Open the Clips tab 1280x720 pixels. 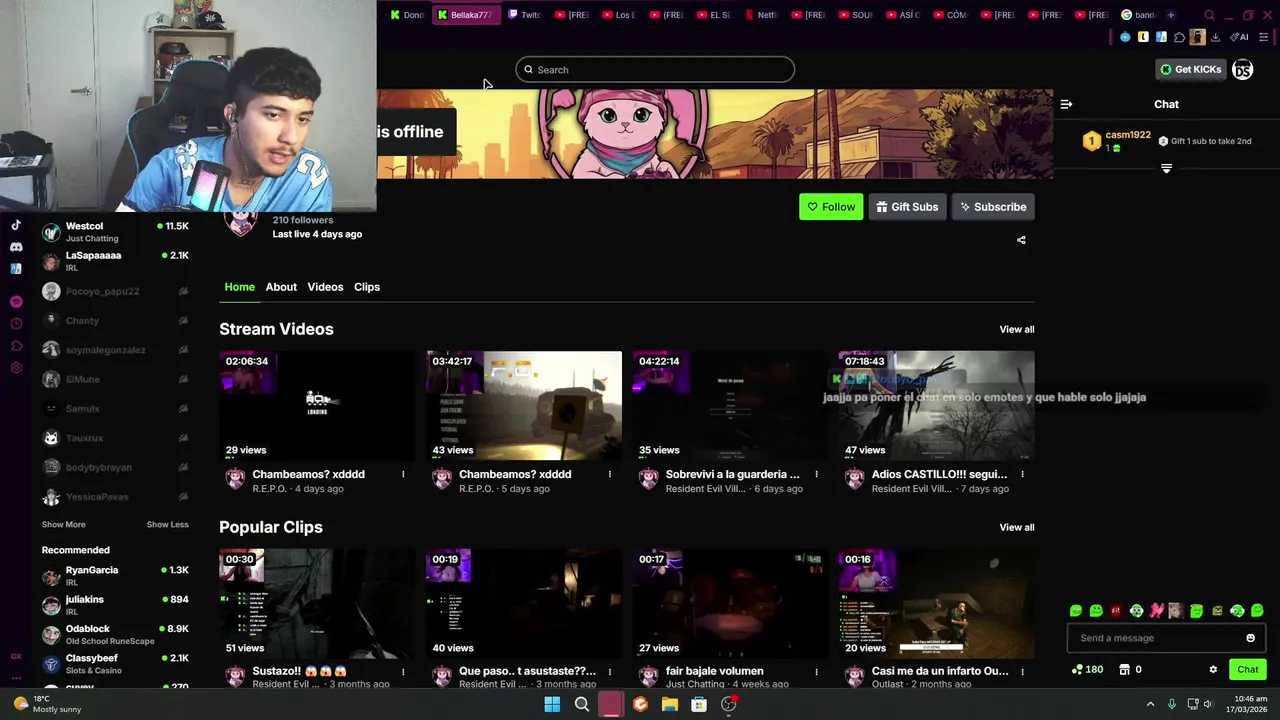[367, 287]
